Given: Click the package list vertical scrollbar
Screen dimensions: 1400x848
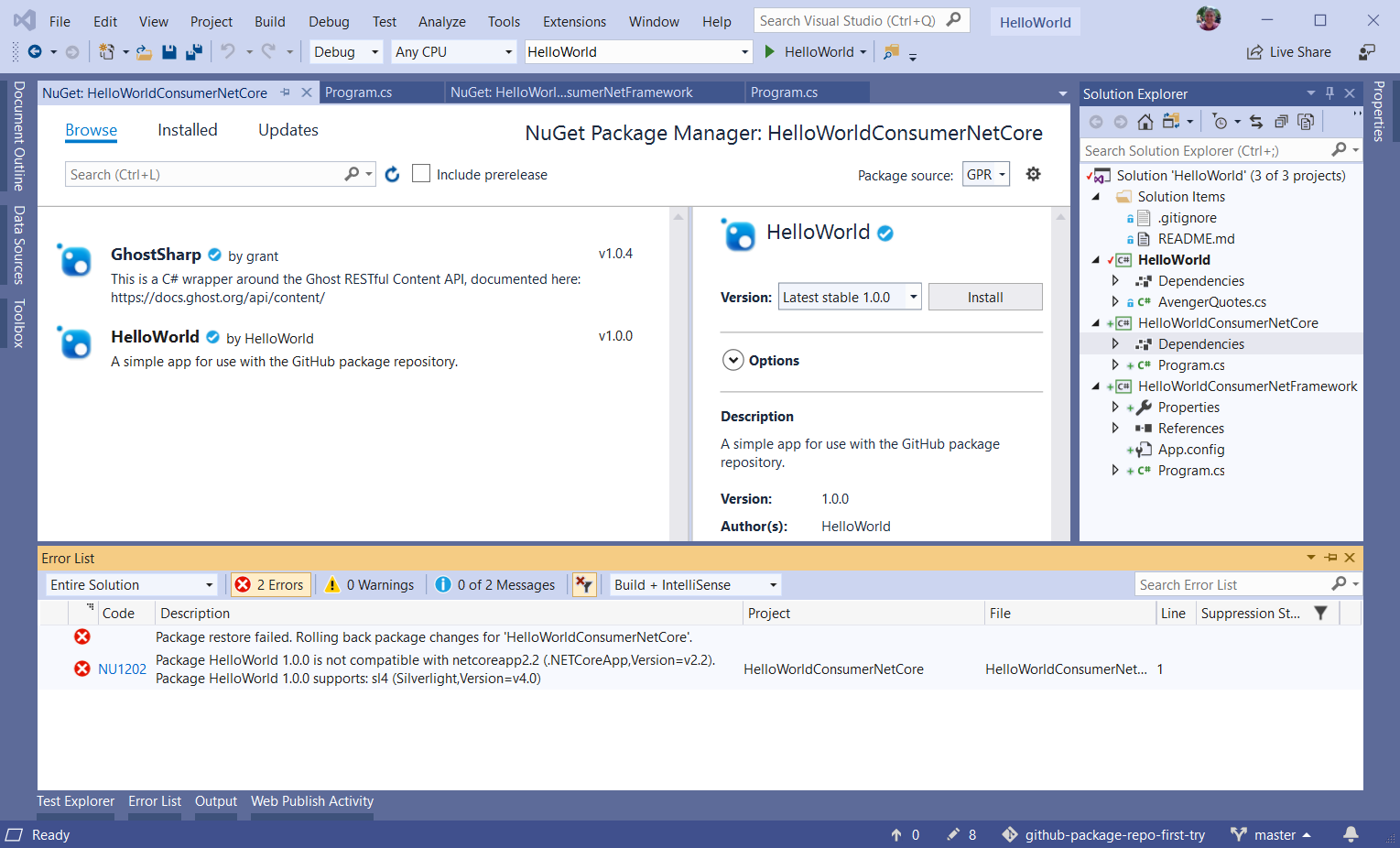Looking at the screenshot, I should tap(678, 366).
